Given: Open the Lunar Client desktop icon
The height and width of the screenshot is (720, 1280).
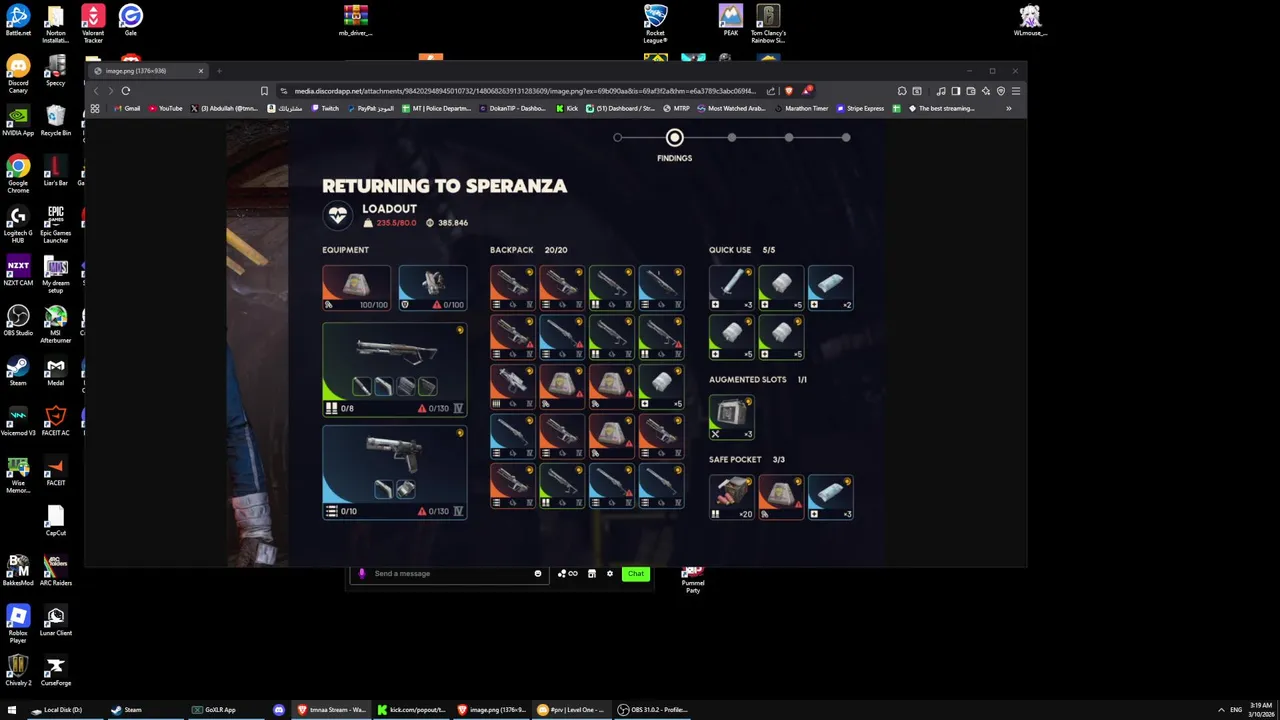Looking at the screenshot, I should (56, 621).
